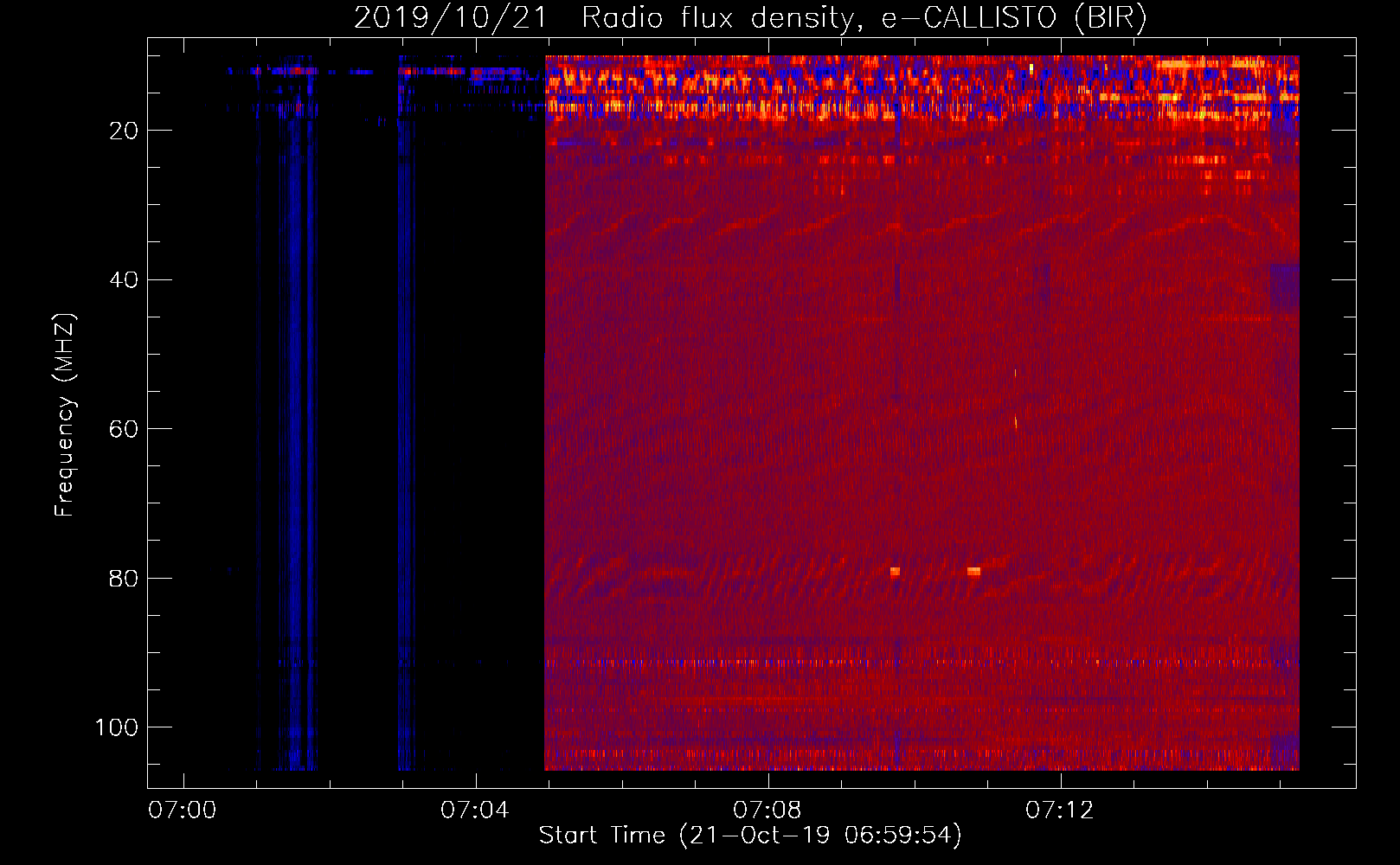Click the 20 MHz frequency tick label

(124, 131)
